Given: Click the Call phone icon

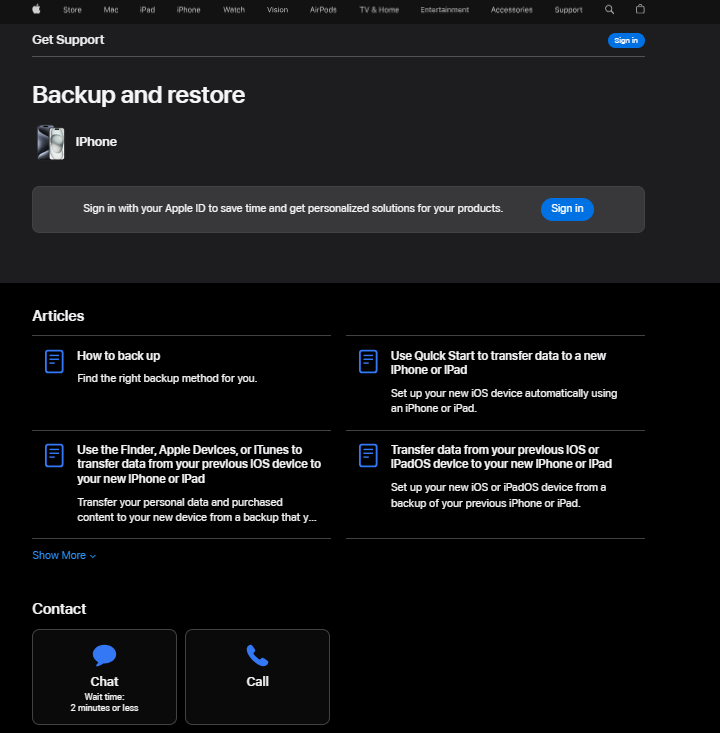Looking at the screenshot, I should pyautogui.click(x=257, y=656).
